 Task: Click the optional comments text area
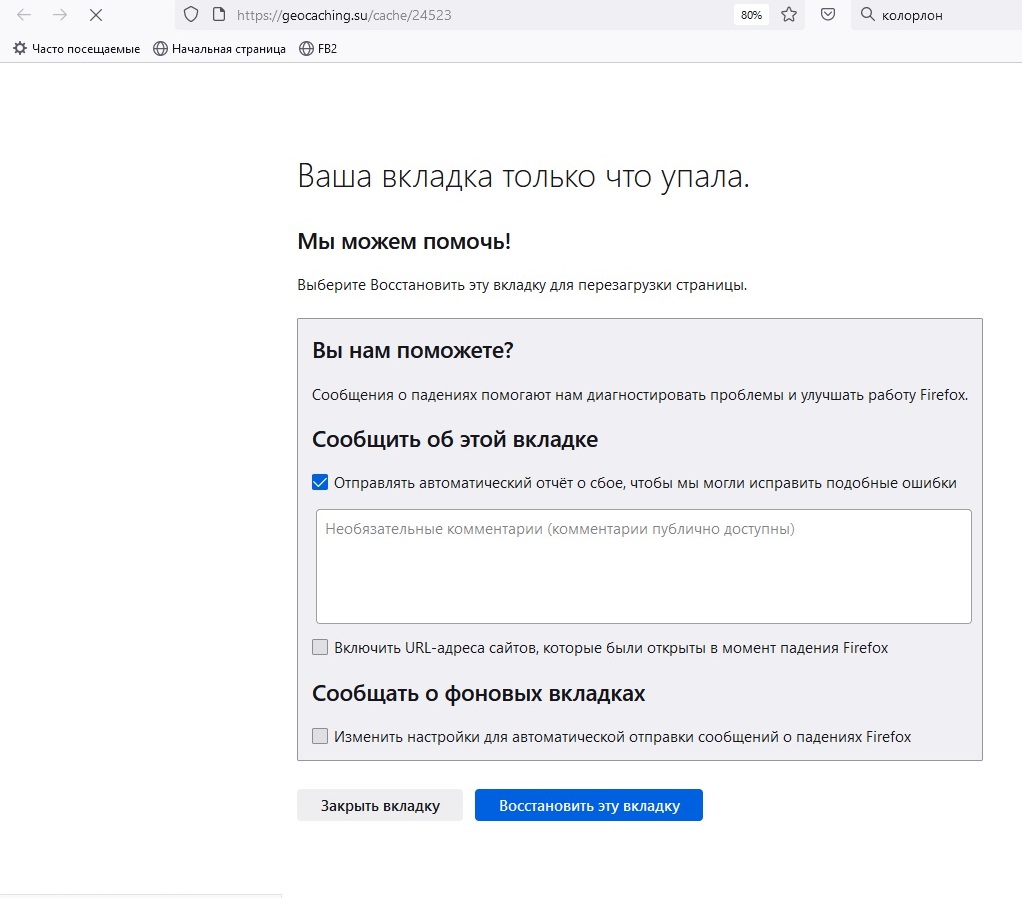[643, 566]
